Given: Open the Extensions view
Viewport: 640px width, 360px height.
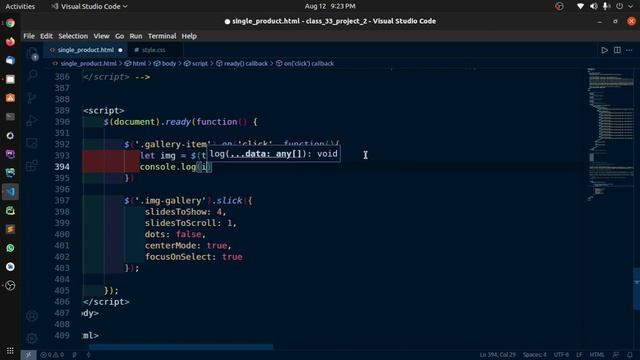Looking at the screenshot, I should (32, 166).
